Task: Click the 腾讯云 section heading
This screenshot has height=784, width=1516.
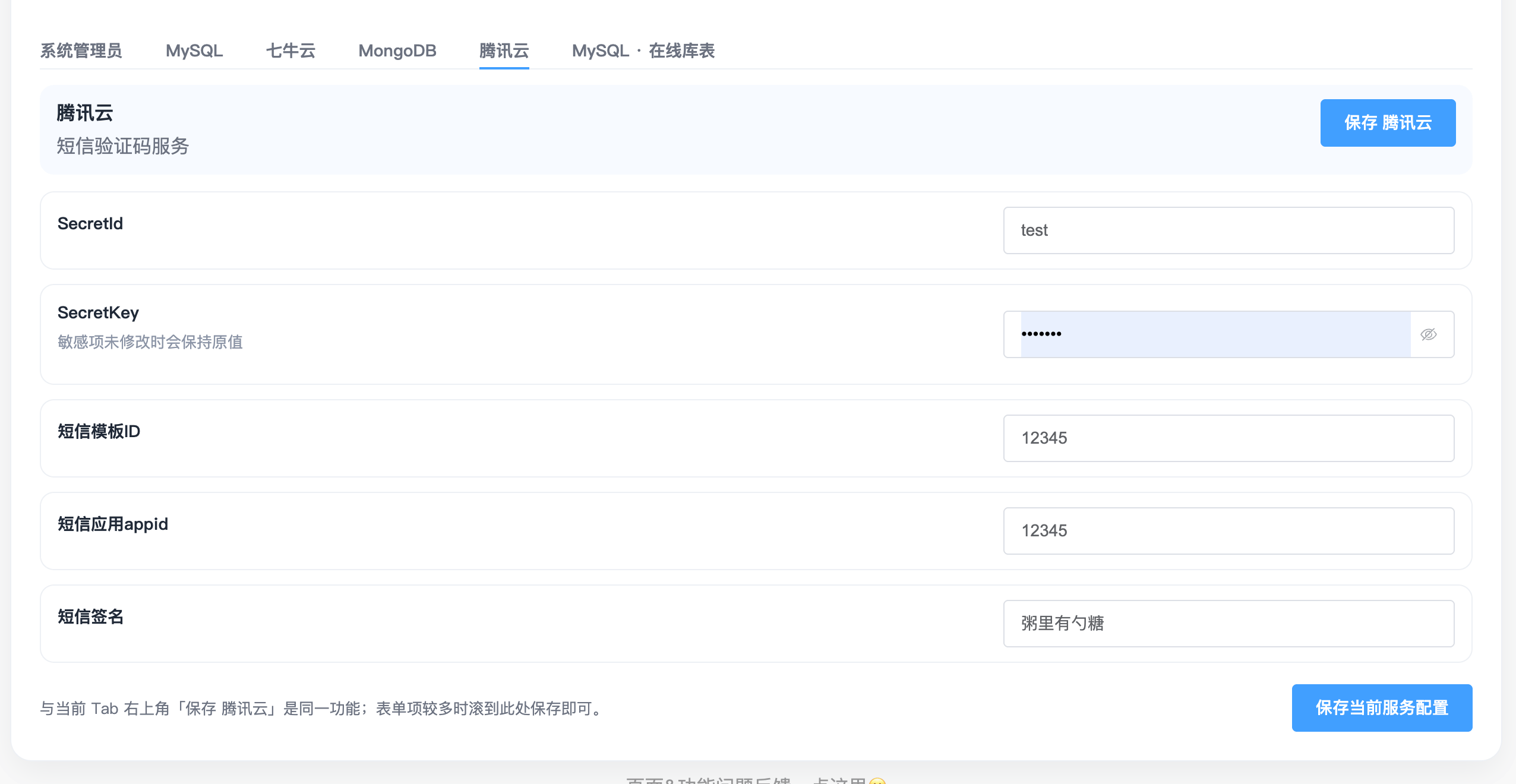Action: click(x=85, y=113)
